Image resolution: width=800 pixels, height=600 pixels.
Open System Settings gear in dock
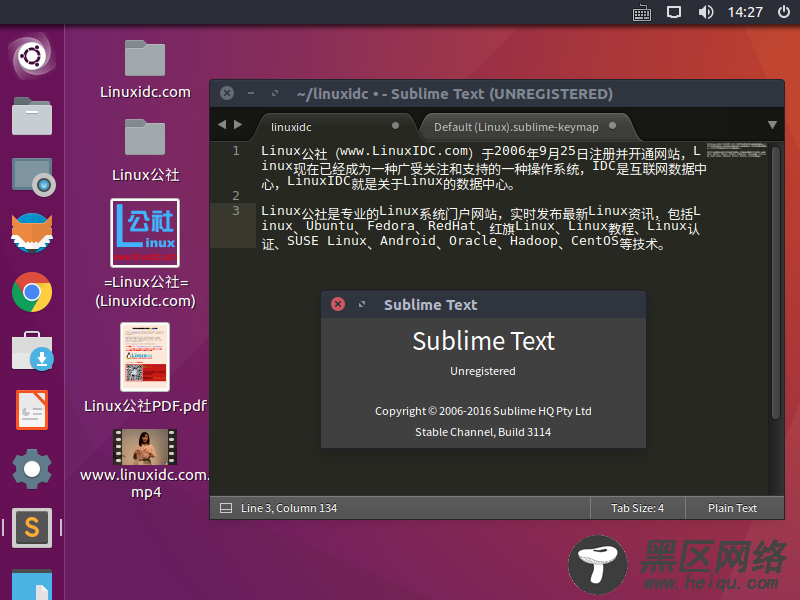32,469
